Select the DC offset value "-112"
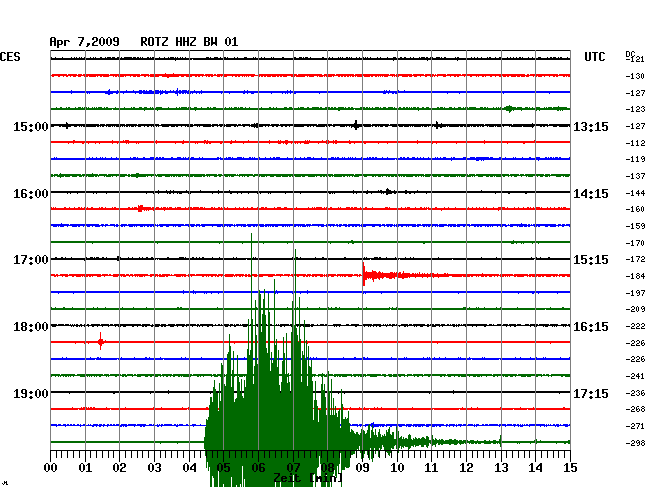Screen dimensions: 650x494 click(635, 143)
